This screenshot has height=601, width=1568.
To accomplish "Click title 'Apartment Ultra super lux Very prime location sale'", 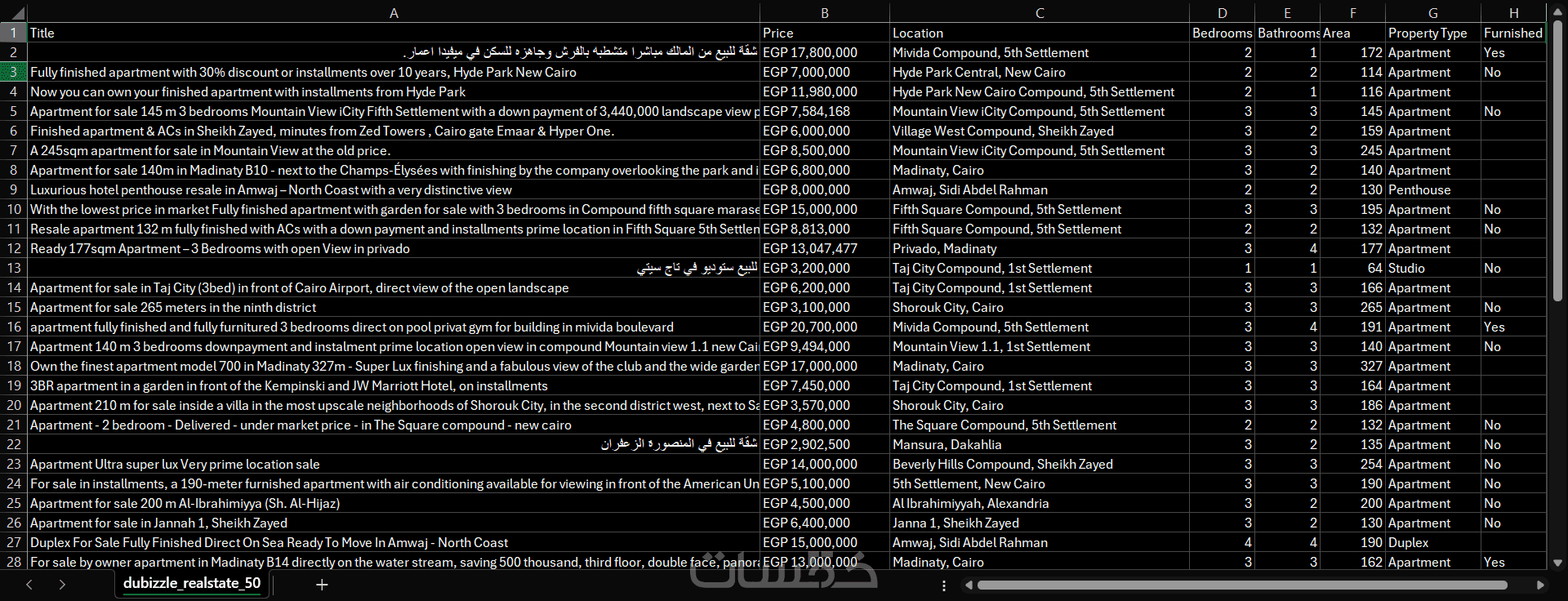I will tap(394, 464).
